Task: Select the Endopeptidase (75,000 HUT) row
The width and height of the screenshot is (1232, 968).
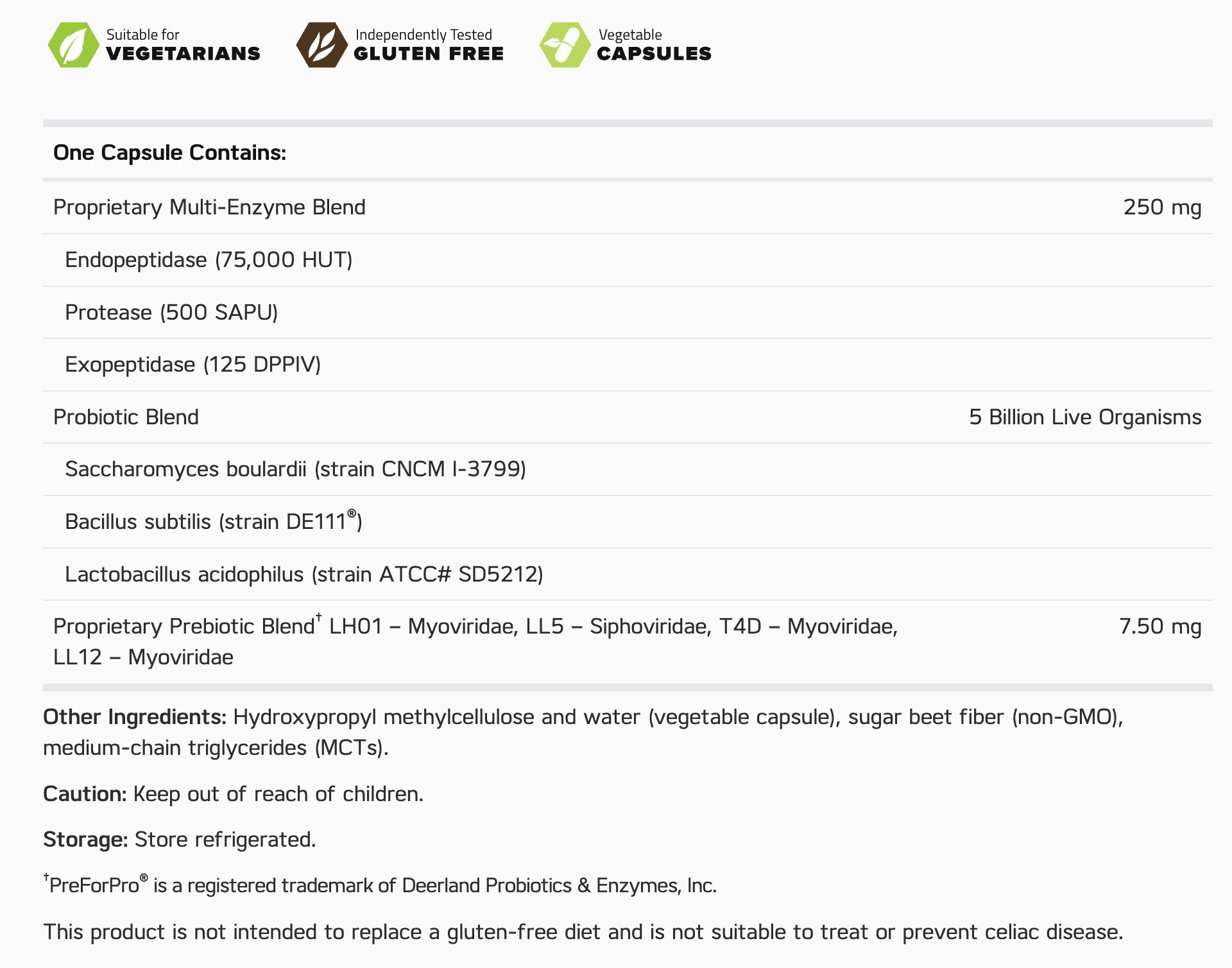Action: [209, 260]
